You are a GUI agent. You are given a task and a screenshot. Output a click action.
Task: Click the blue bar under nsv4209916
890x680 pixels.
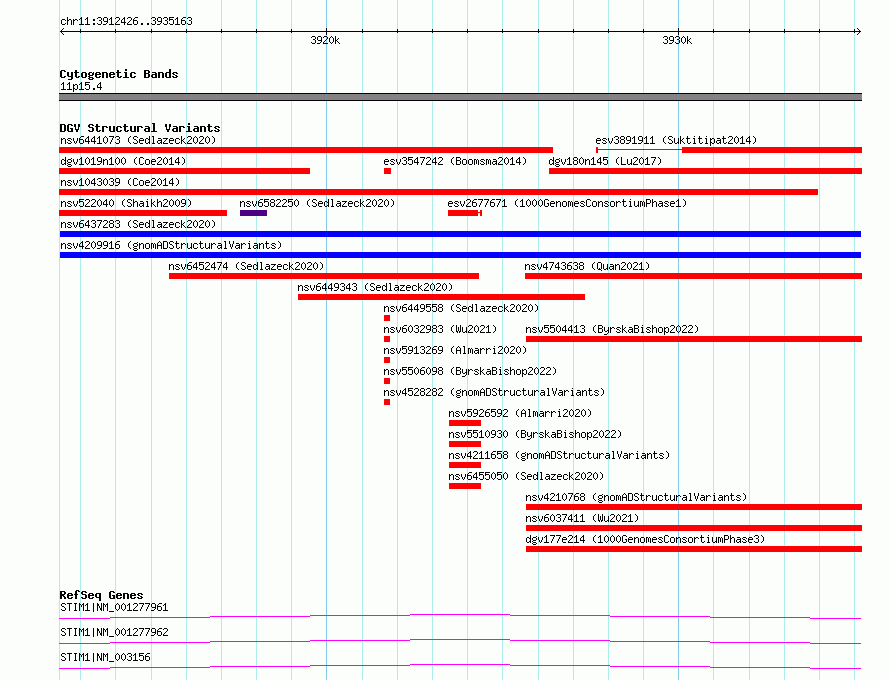pos(460,255)
